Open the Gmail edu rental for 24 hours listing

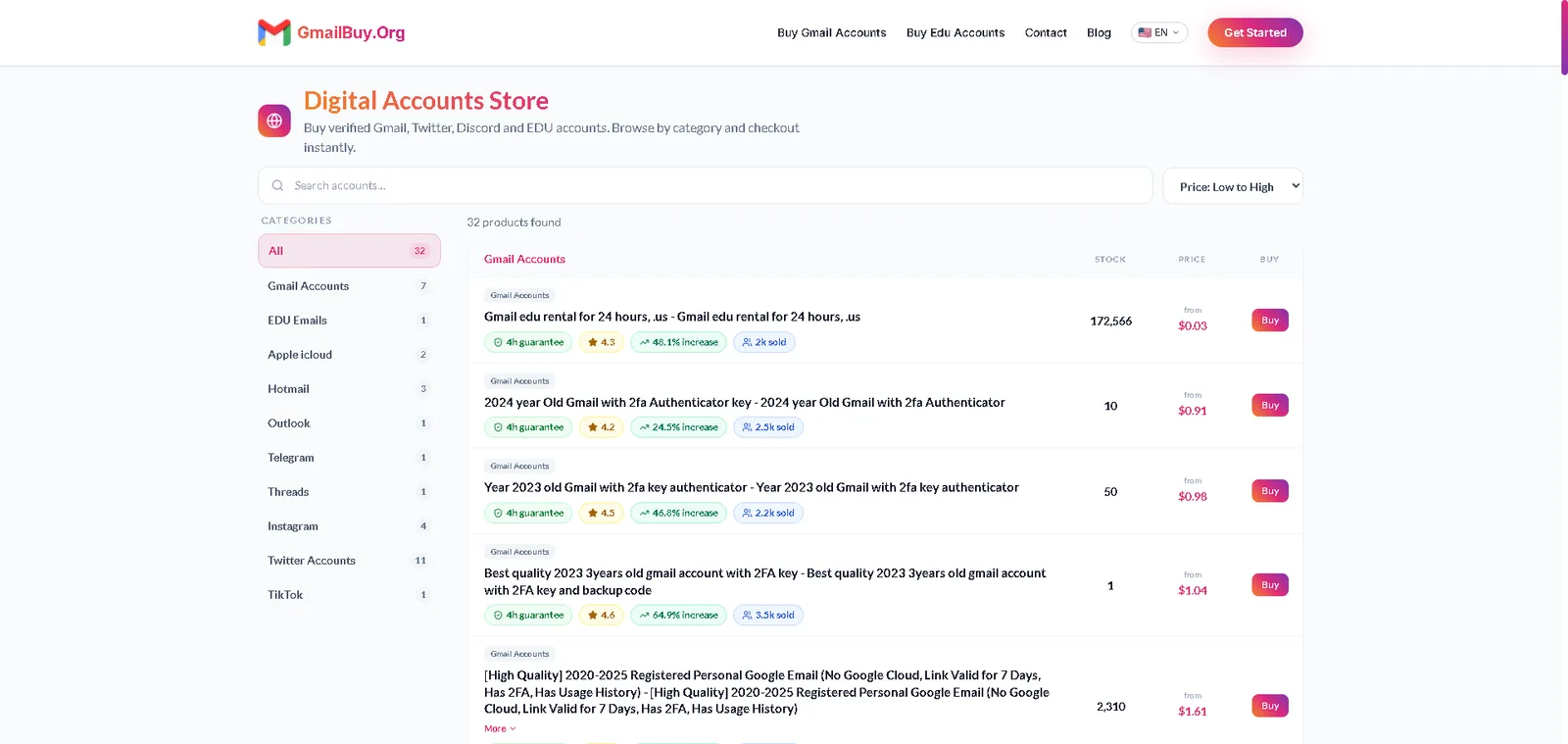[672, 317]
